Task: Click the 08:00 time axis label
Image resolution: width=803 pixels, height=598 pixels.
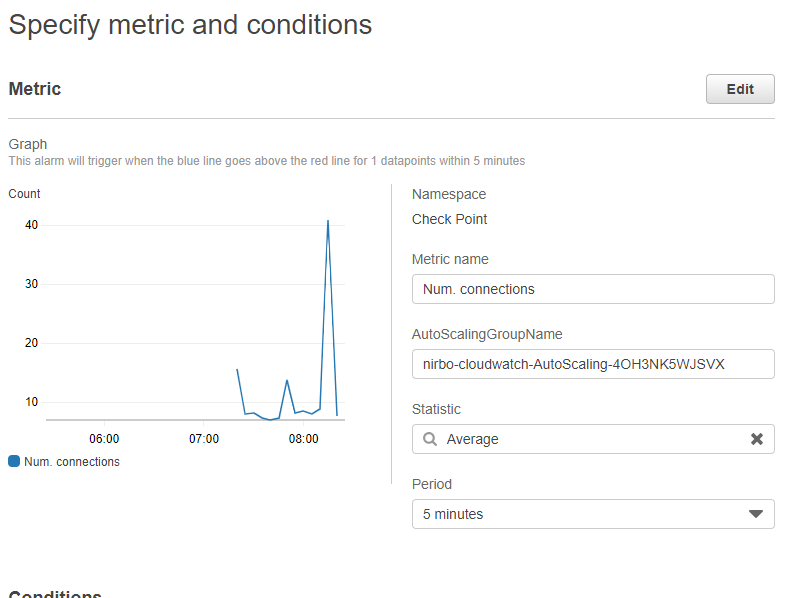Action: [x=303, y=439]
